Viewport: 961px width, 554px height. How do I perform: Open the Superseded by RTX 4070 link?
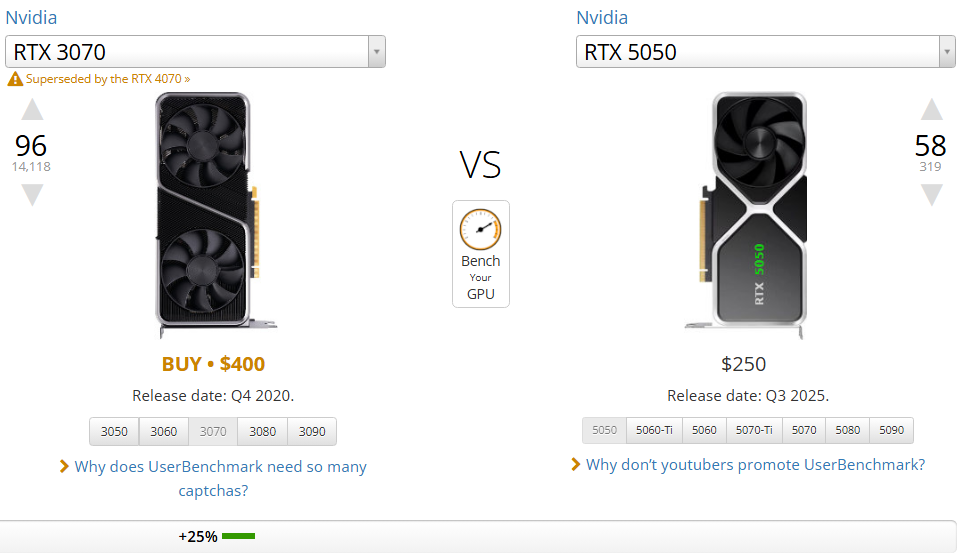pos(107,79)
